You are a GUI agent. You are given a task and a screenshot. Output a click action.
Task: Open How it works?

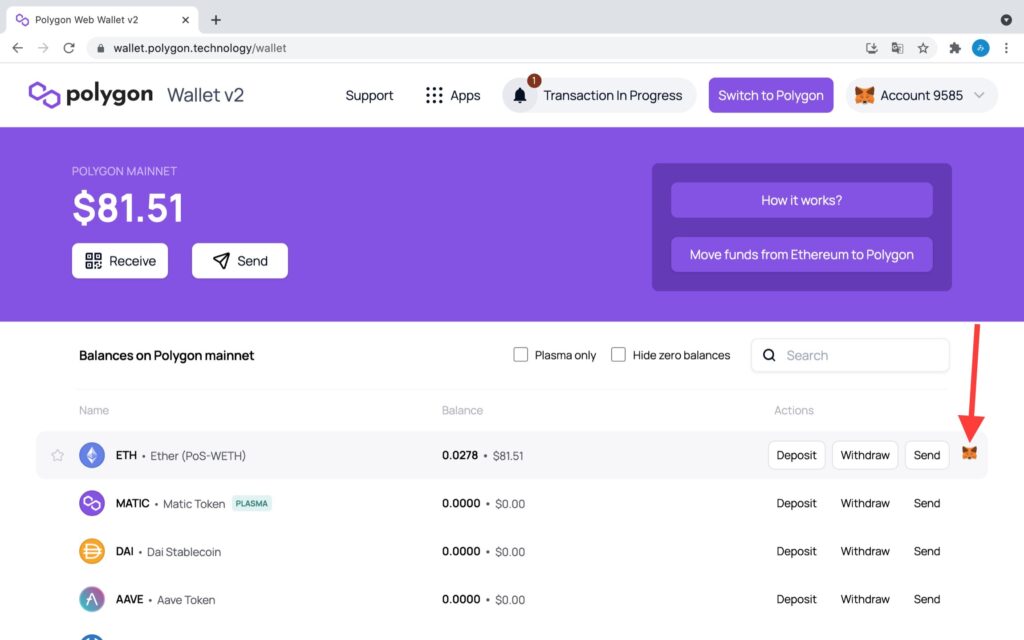click(801, 200)
